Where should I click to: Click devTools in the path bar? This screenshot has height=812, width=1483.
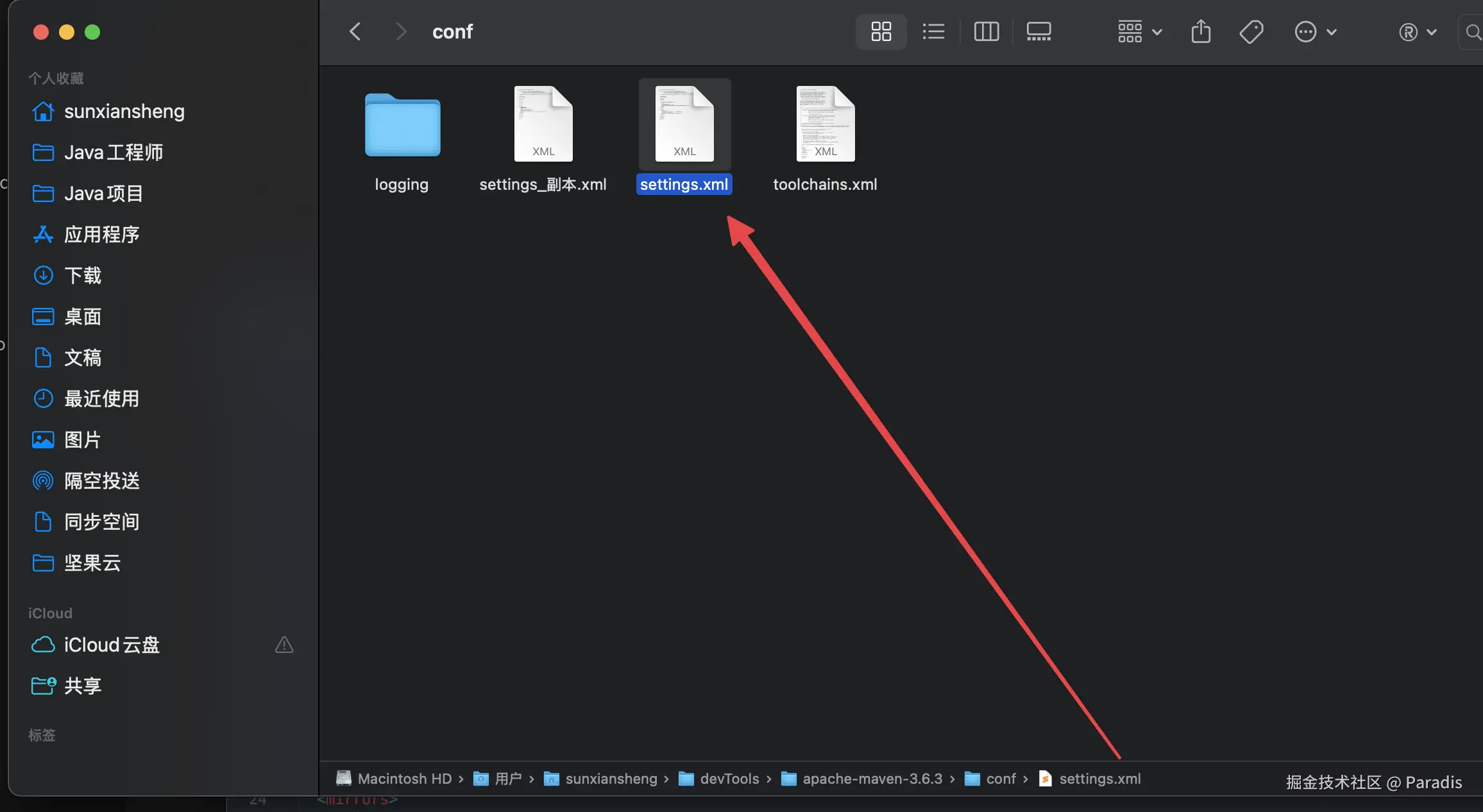click(729, 779)
